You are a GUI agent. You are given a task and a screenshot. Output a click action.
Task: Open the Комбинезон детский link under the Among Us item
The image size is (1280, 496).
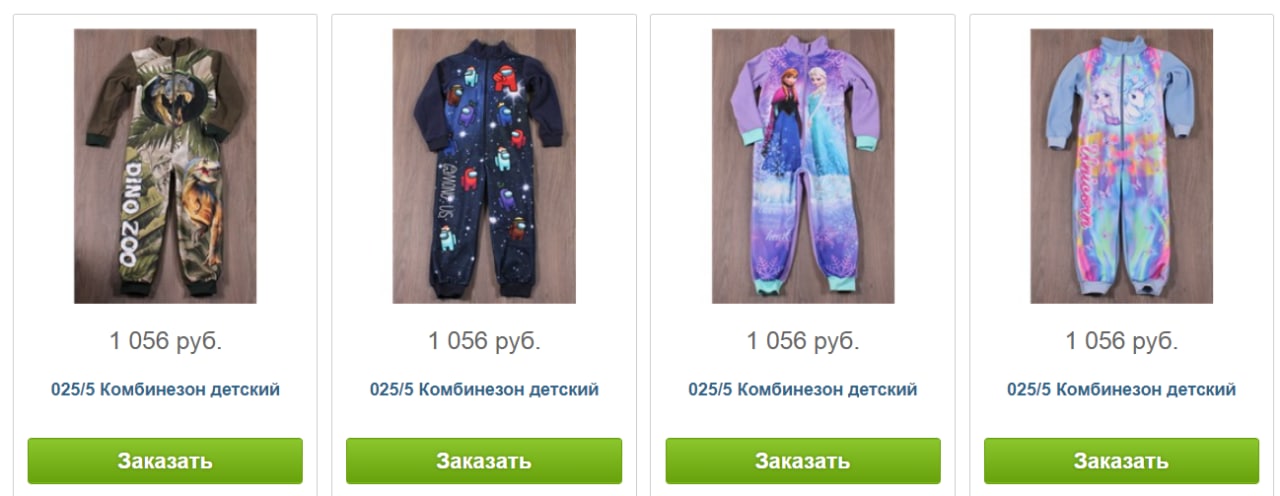[484, 390]
